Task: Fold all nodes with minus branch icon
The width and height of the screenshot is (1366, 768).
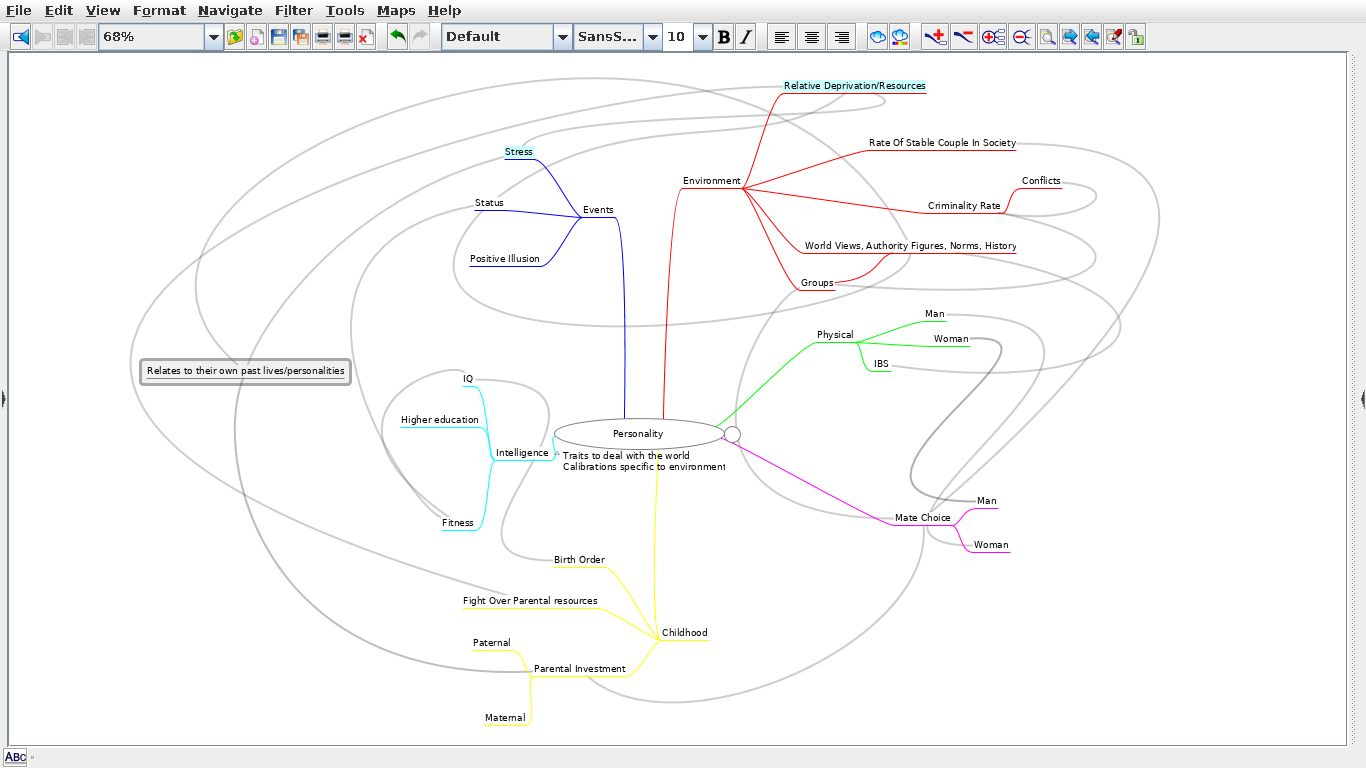Action: [x=1021, y=37]
